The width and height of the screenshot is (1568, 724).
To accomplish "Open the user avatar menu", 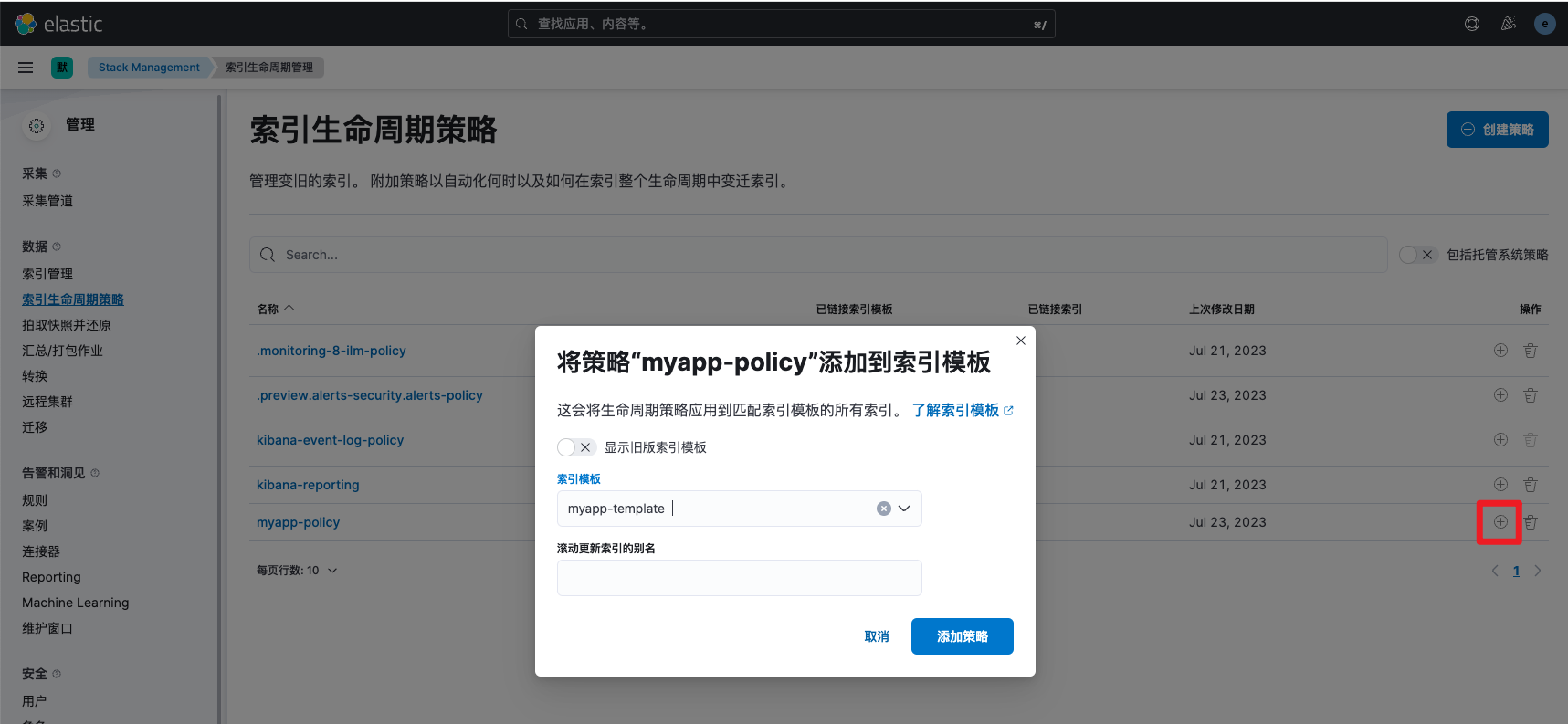I will pos(1545,24).
